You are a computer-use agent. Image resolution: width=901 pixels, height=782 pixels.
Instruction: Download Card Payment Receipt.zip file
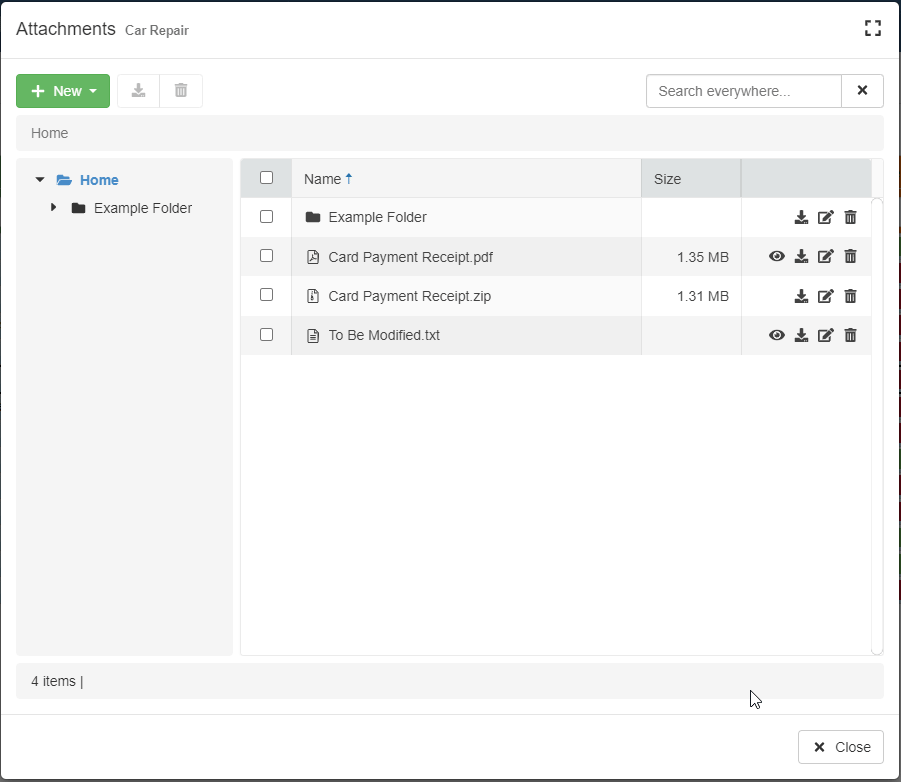click(x=801, y=296)
